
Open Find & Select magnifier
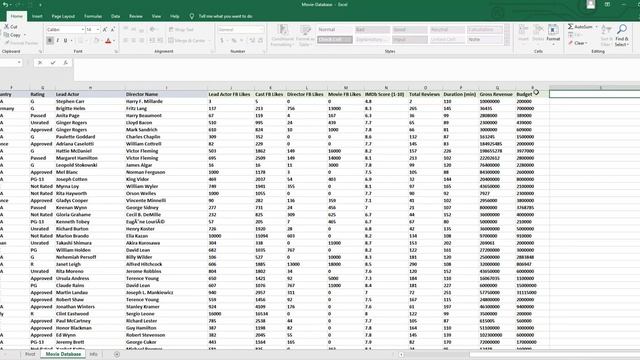(x=622, y=35)
